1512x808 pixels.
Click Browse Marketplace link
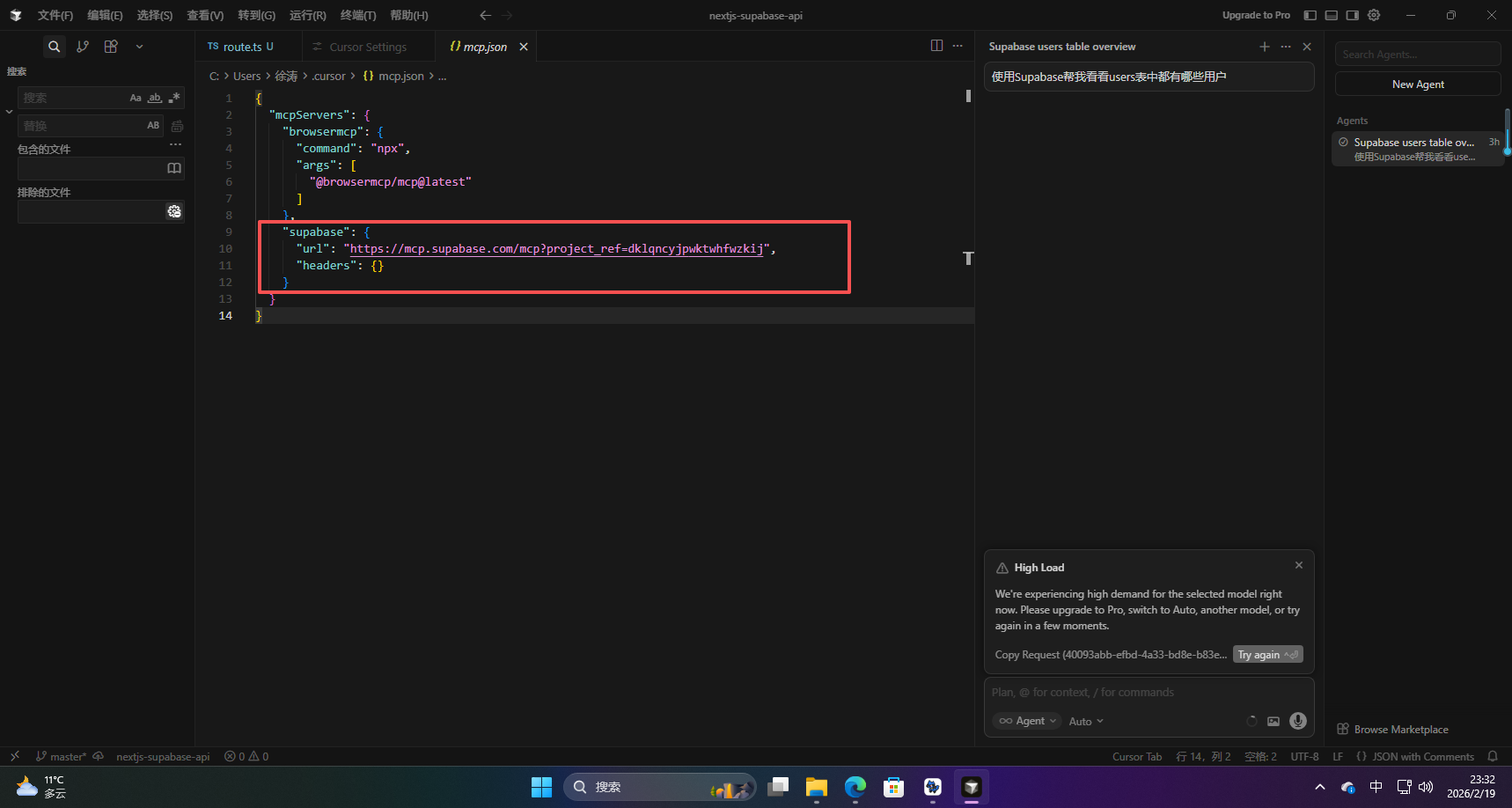(x=1392, y=729)
